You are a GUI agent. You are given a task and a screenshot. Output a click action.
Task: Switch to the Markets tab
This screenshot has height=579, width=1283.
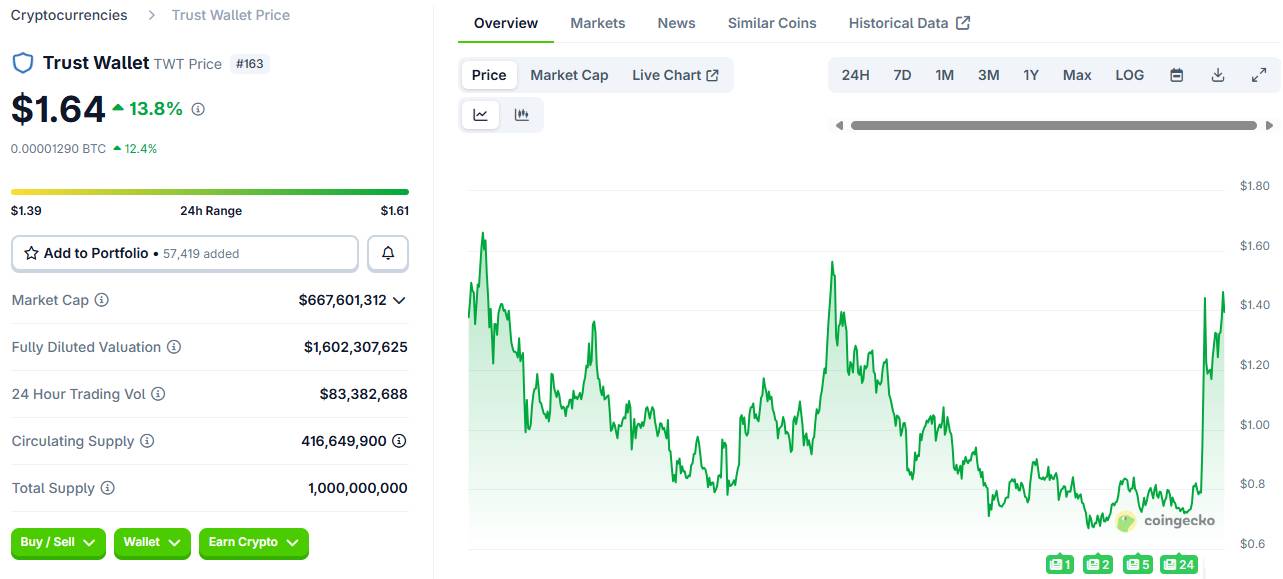point(597,23)
